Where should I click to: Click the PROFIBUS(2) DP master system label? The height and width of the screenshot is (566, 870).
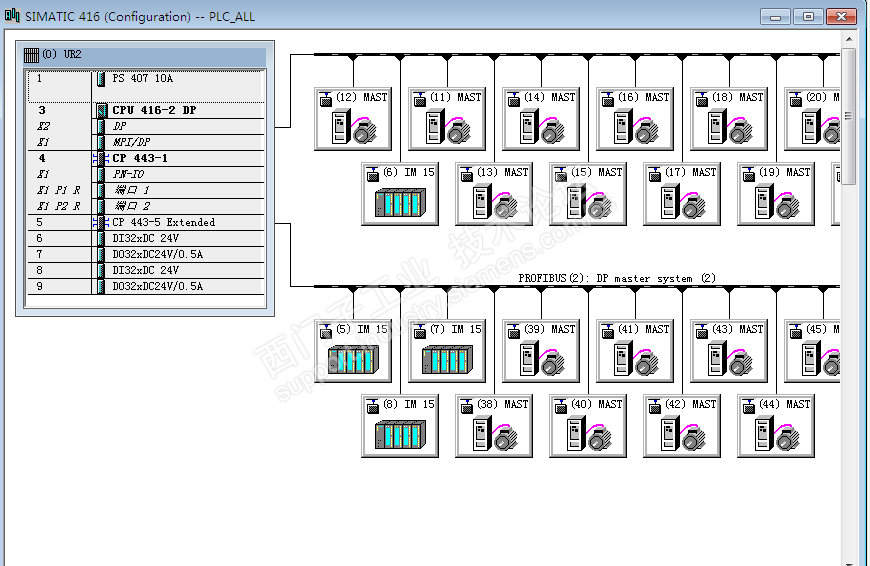[x=617, y=278]
